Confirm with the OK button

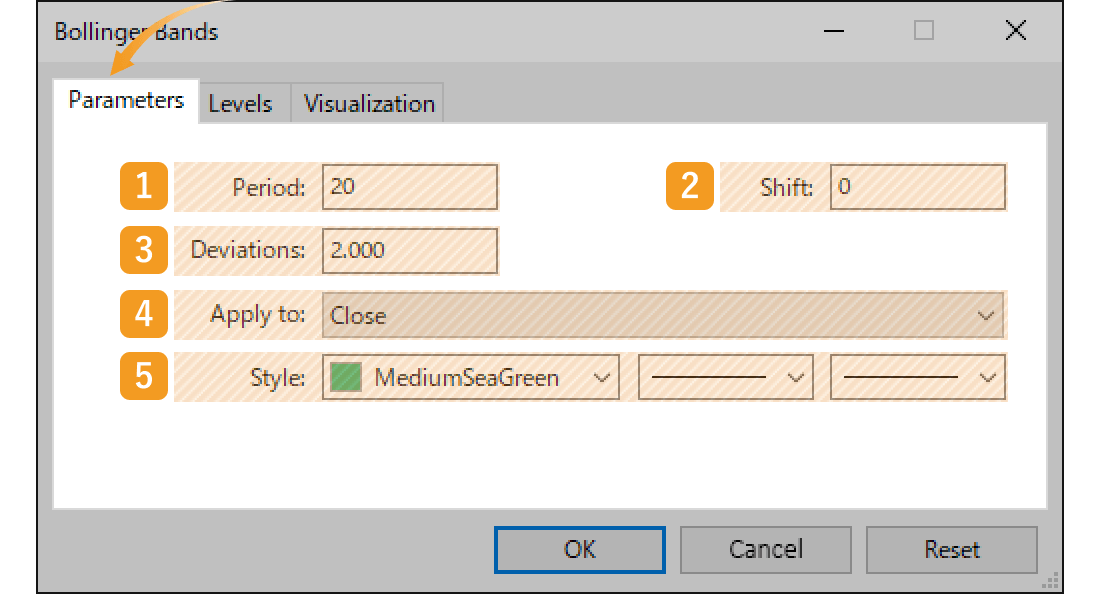[579, 550]
